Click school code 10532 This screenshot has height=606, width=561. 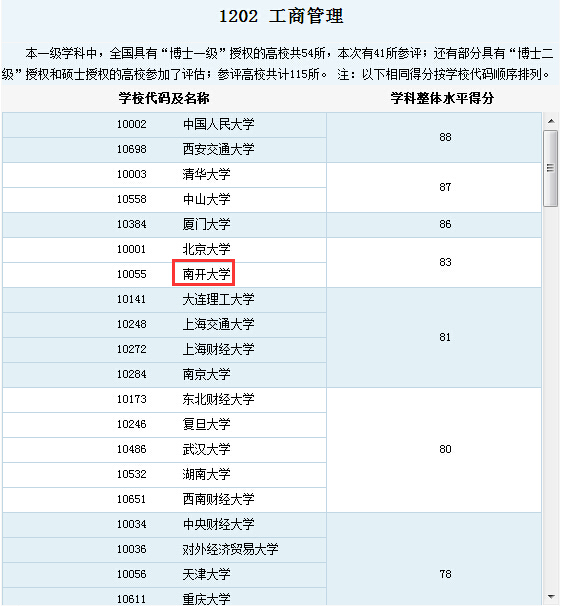point(132,474)
